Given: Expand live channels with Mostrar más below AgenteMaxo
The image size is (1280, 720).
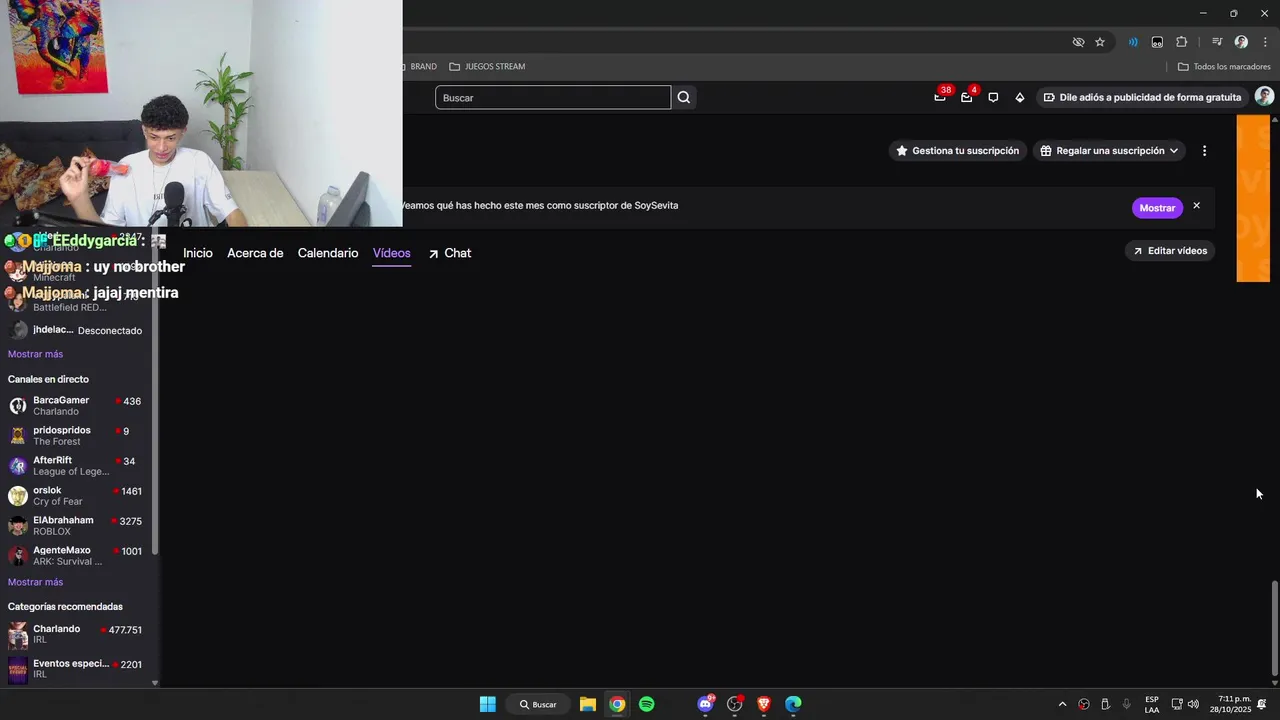Looking at the screenshot, I should [x=35, y=582].
